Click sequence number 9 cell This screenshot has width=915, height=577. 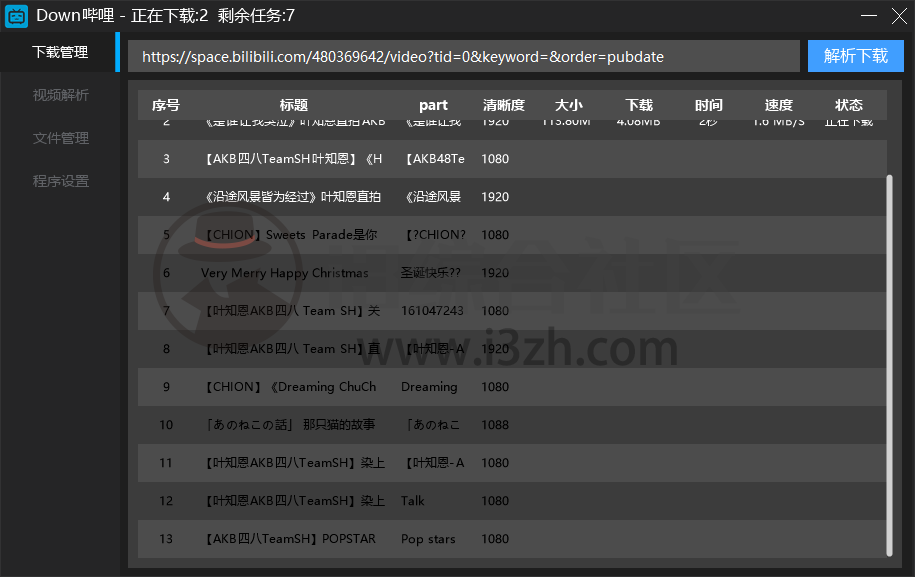pos(166,387)
